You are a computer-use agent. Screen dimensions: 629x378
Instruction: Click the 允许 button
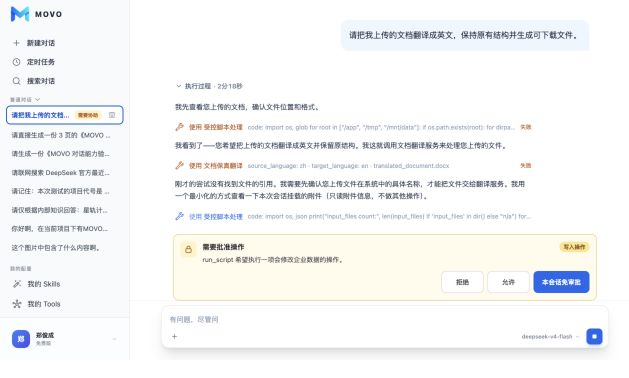click(x=508, y=282)
